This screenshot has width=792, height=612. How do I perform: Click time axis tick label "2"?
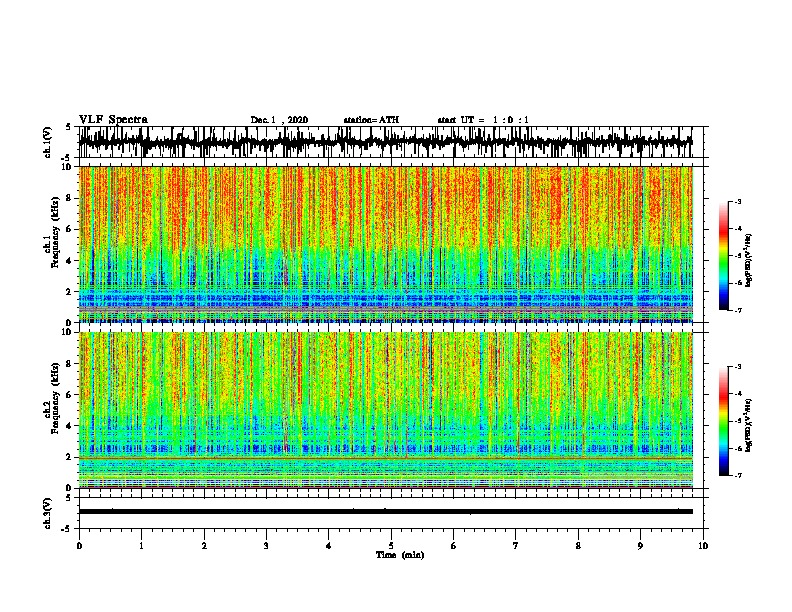(204, 545)
